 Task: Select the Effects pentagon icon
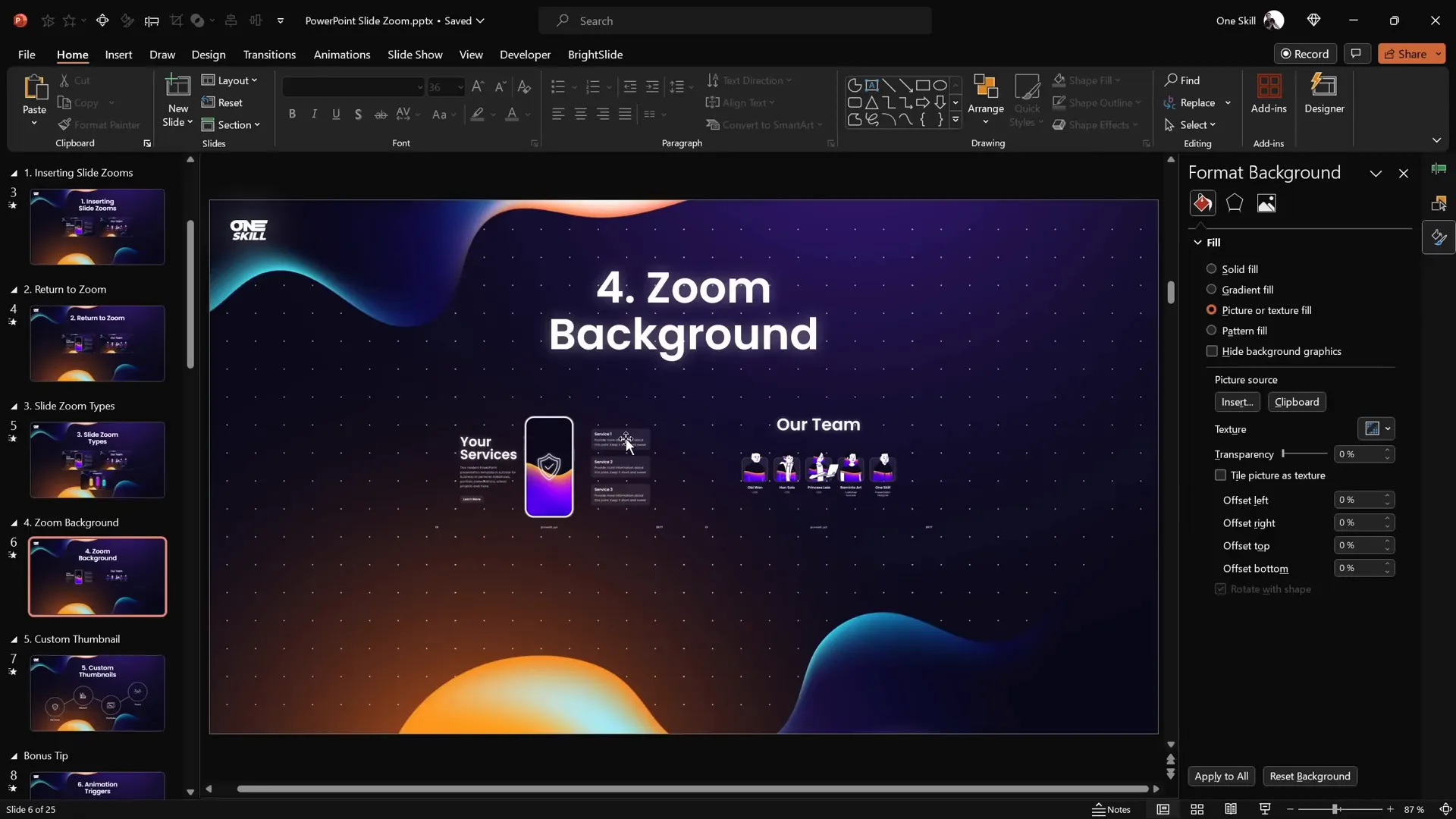point(1235,203)
